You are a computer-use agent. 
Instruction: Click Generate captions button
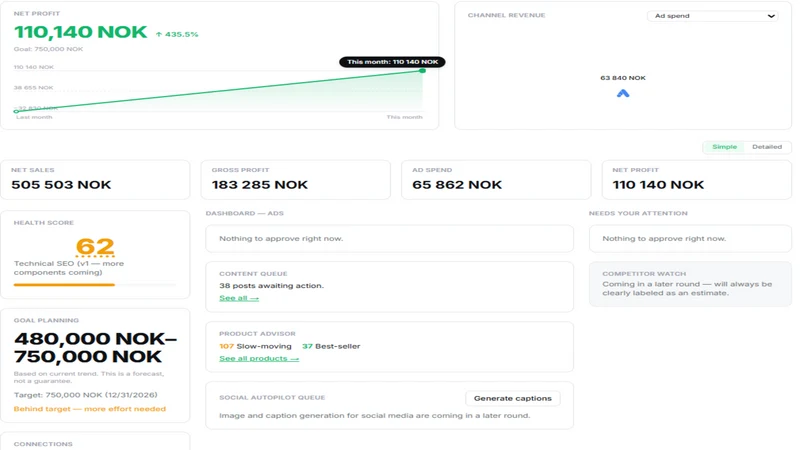click(x=512, y=398)
